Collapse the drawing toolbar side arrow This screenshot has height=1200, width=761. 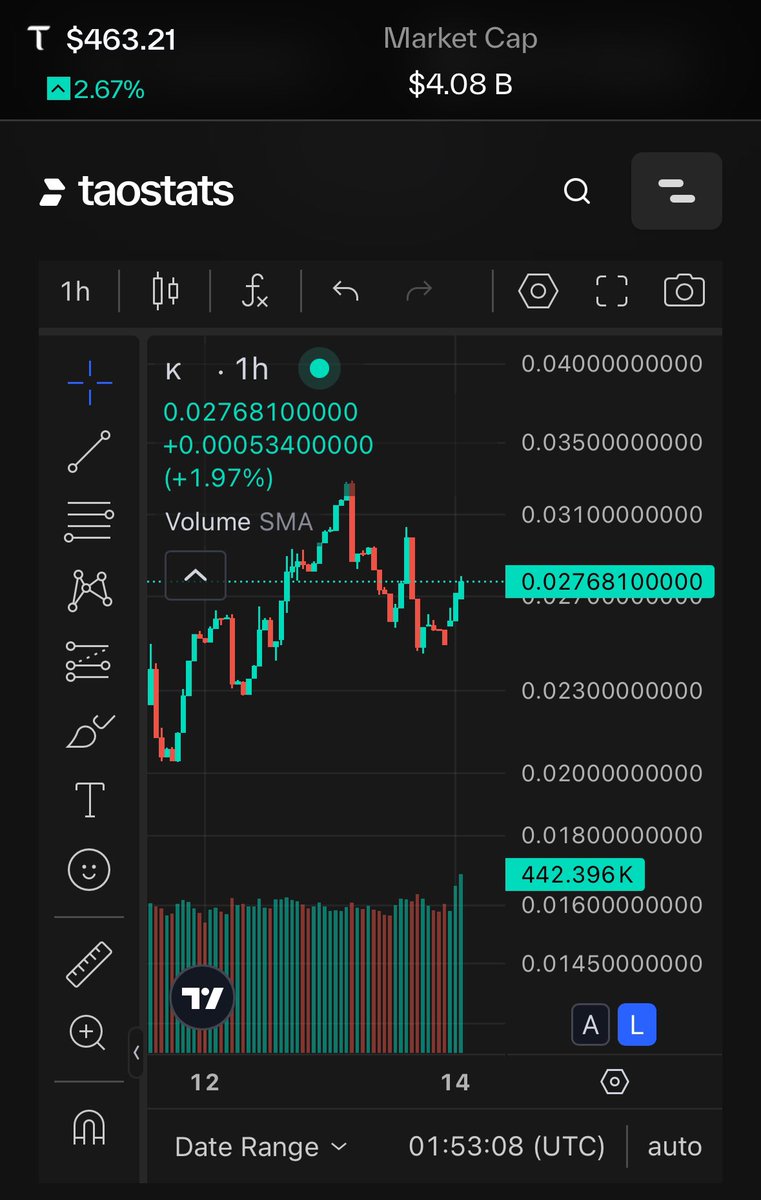(x=137, y=1052)
